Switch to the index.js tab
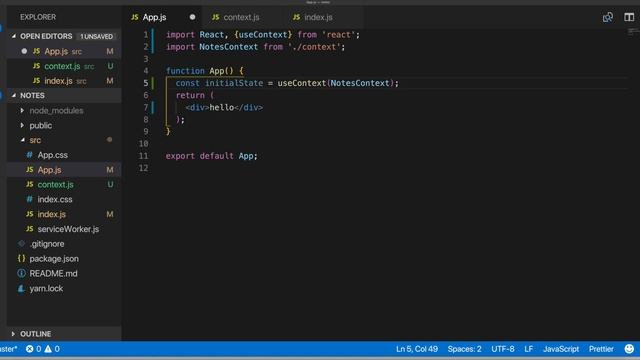 click(x=318, y=17)
